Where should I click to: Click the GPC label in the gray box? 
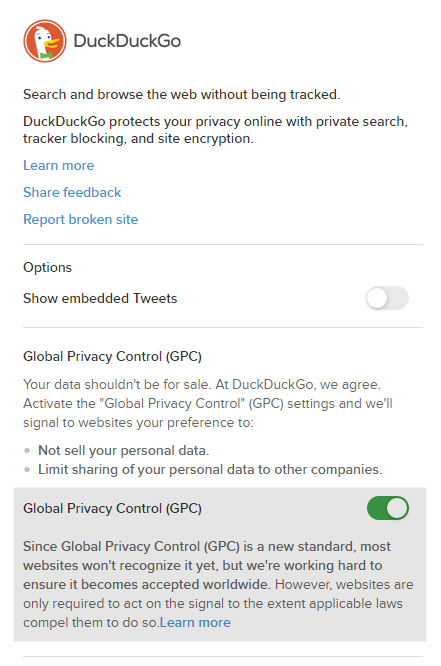pos(113,508)
